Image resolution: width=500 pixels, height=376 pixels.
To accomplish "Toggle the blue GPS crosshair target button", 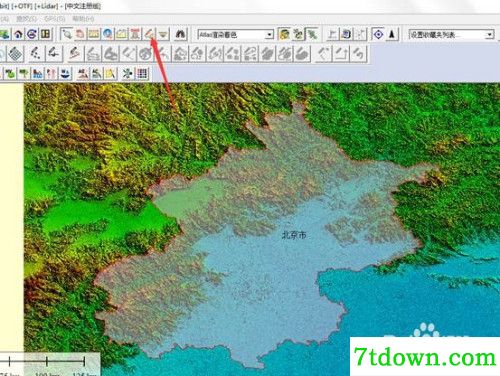I will (378, 34).
